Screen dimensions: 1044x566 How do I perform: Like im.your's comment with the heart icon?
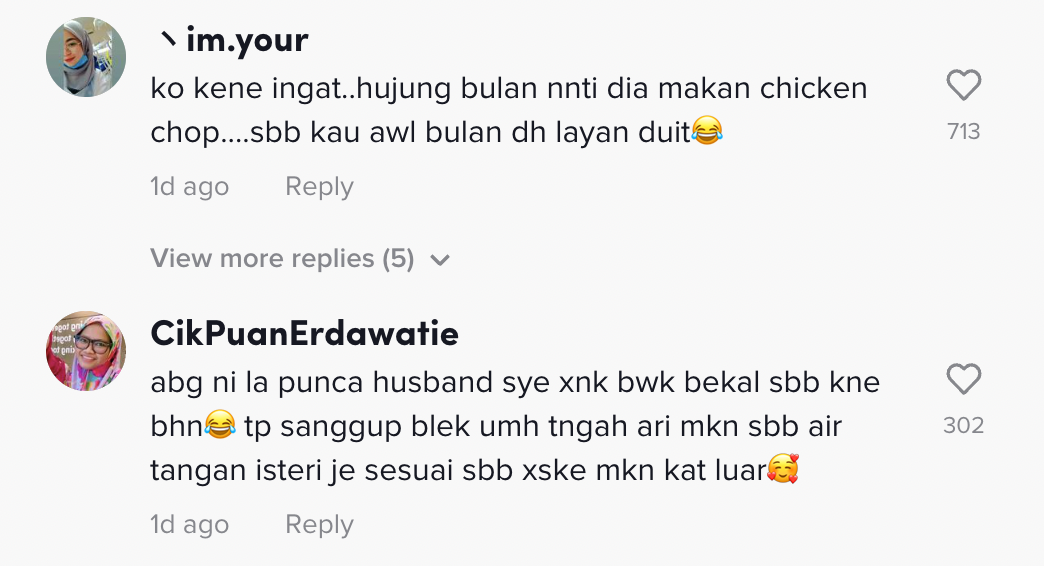click(963, 85)
